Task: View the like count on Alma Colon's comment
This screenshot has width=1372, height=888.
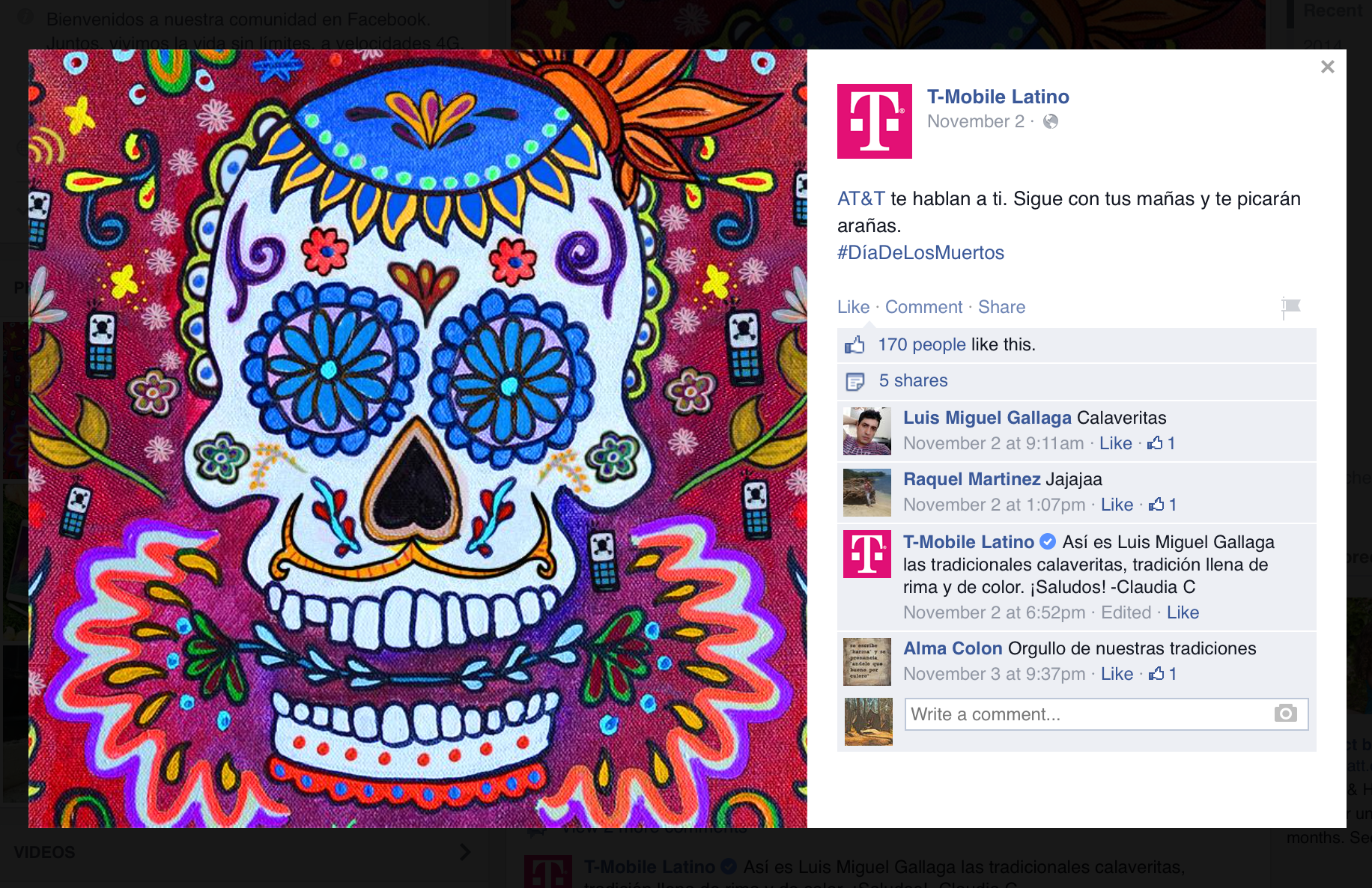Action: [1163, 674]
